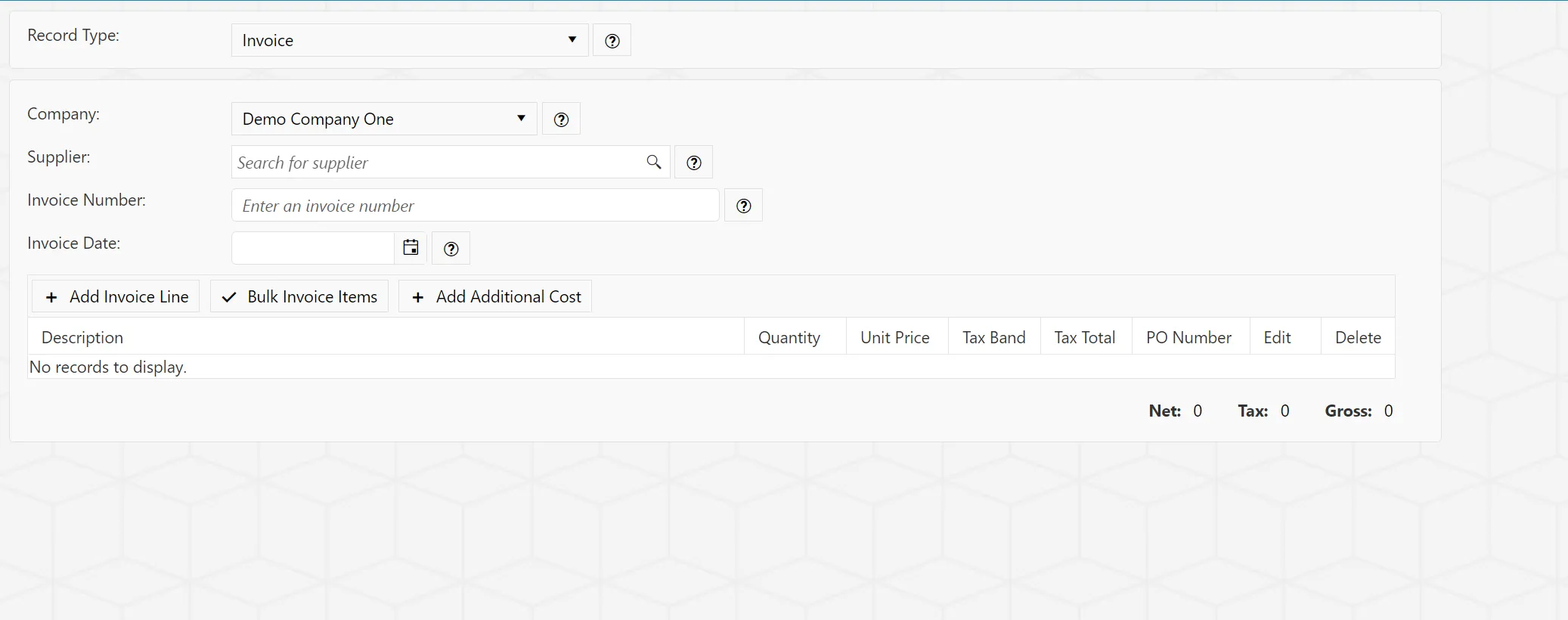Open help for Record Type field
This screenshot has width=1568, height=620.
coord(612,41)
